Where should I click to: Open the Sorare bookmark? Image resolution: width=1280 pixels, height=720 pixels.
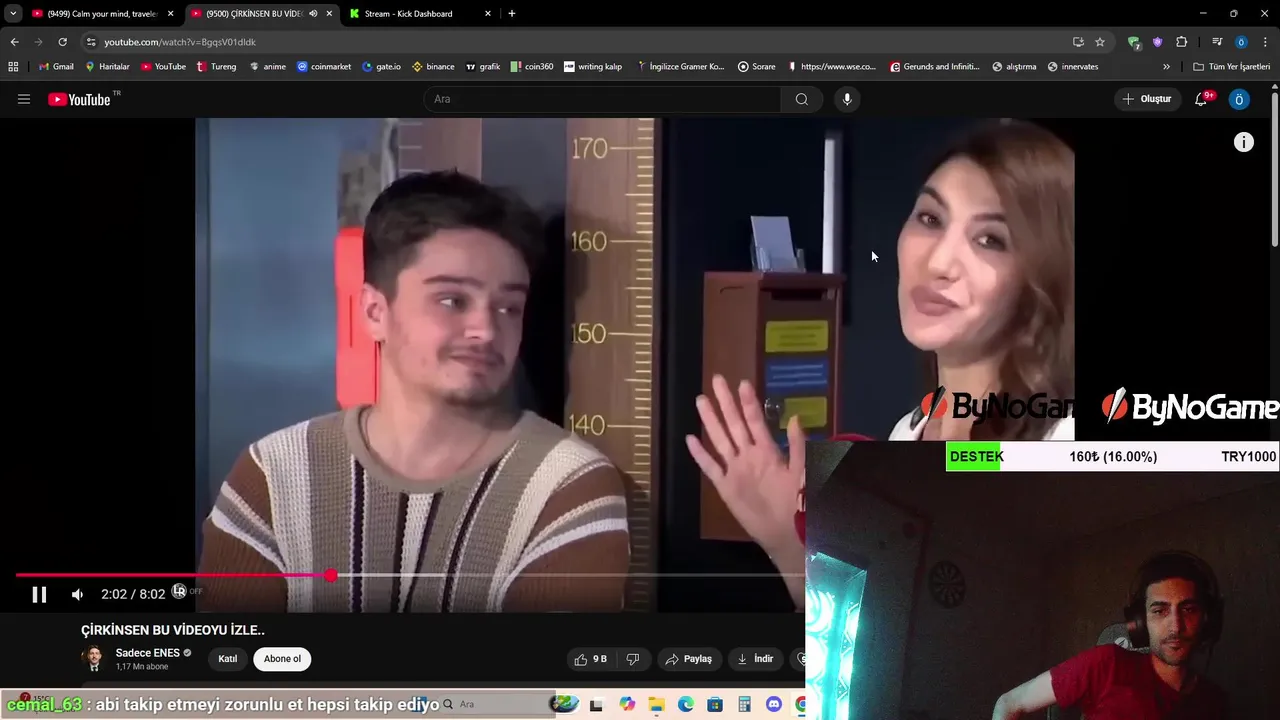tap(756, 67)
